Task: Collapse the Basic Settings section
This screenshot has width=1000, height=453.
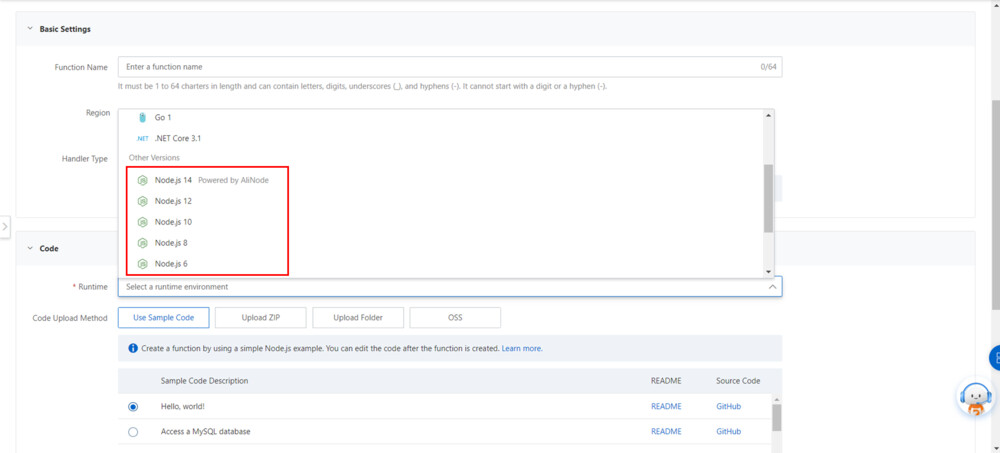Action: (x=29, y=29)
